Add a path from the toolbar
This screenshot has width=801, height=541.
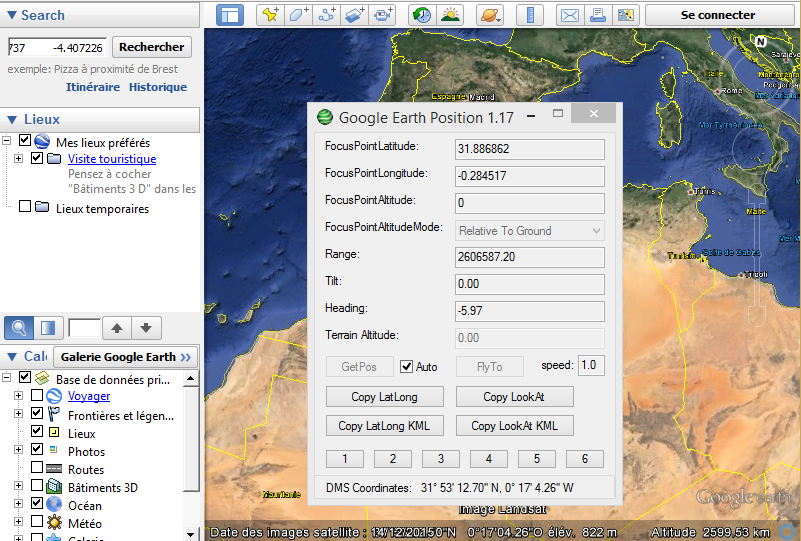point(326,15)
